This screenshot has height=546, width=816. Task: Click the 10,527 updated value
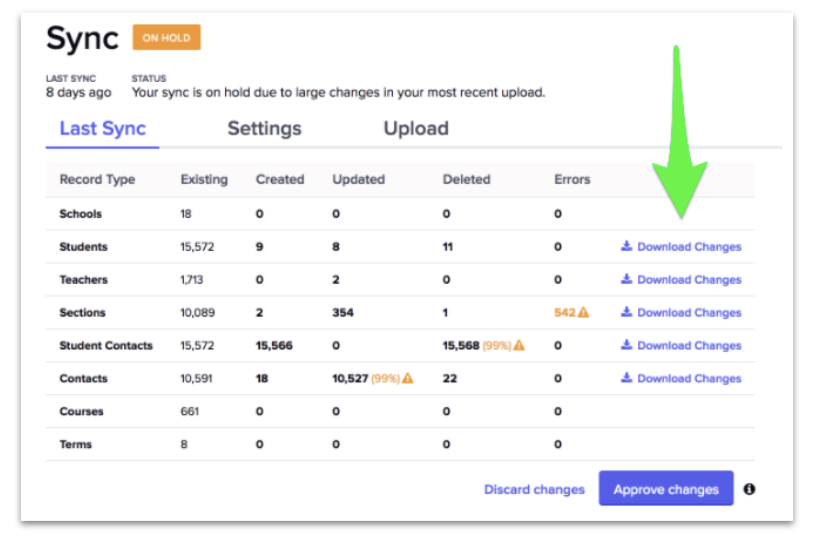pos(350,378)
